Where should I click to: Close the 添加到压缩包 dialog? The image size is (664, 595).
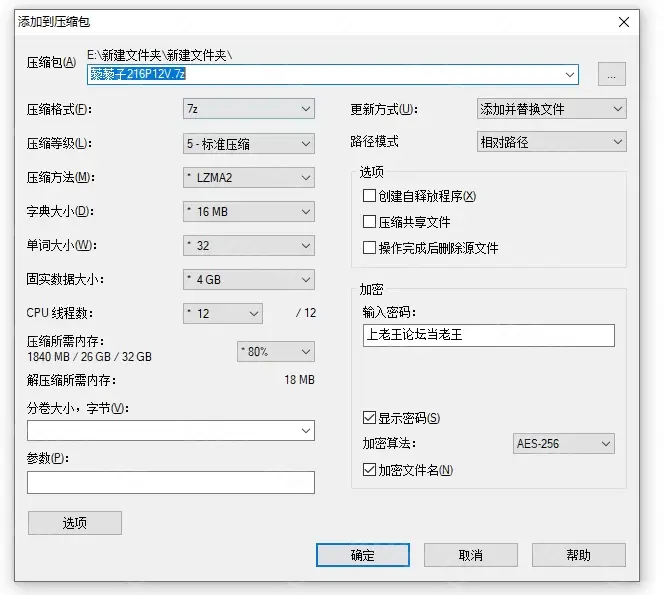[624, 22]
